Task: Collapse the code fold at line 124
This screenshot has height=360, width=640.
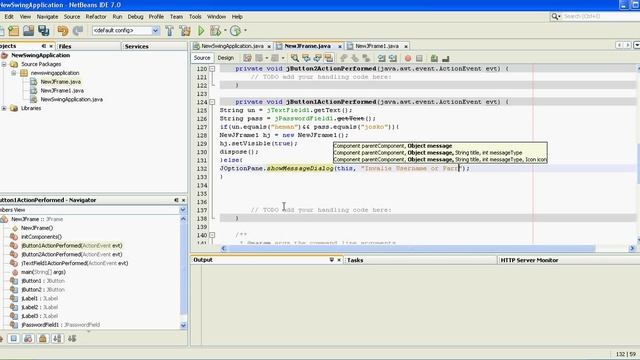Action: pos(212,102)
